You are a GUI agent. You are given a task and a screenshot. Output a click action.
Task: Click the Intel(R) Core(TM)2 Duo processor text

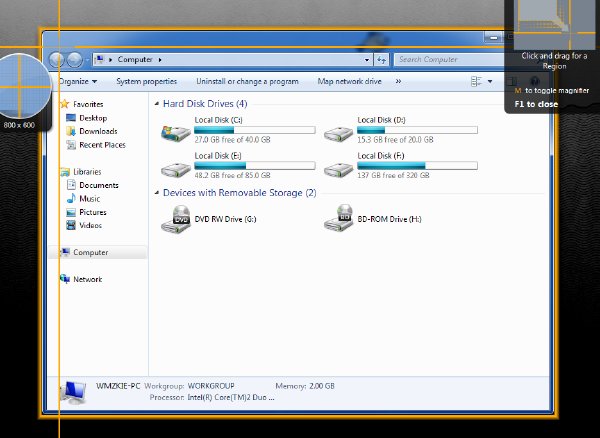click(231, 397)
